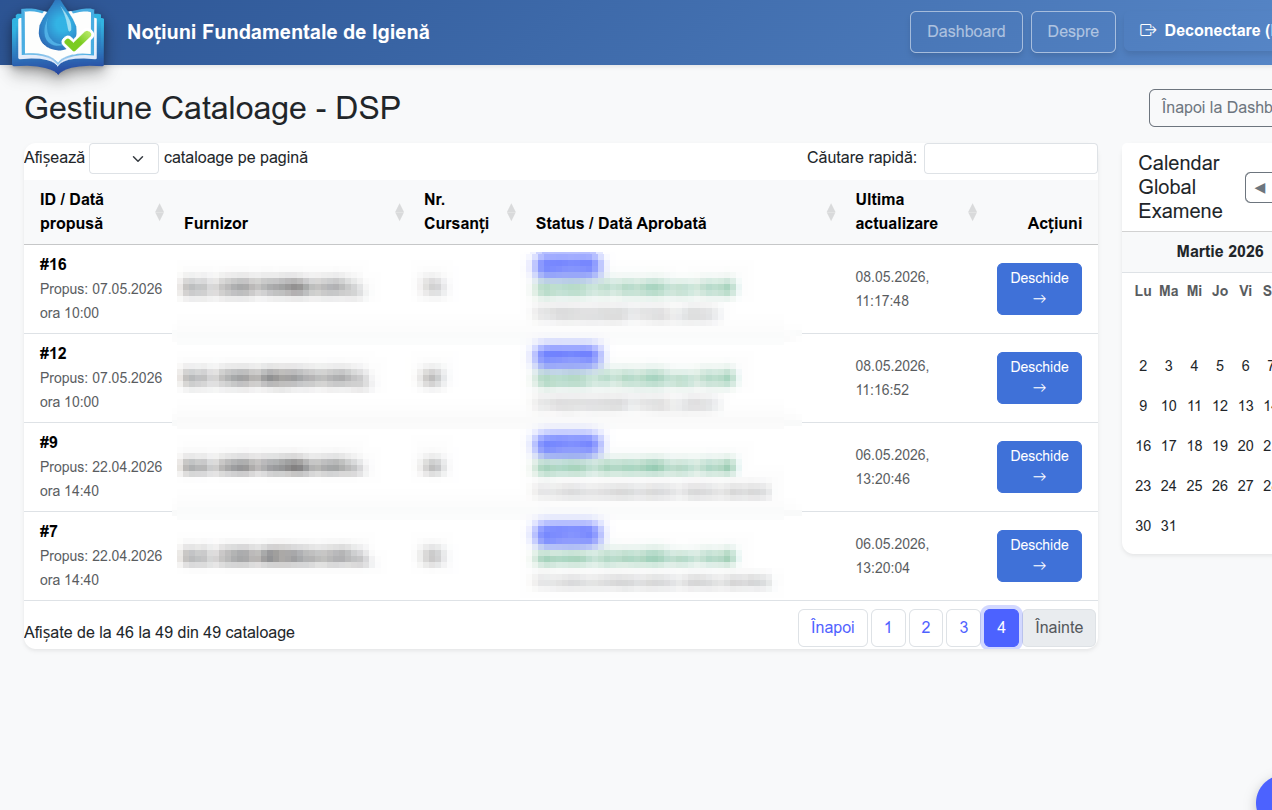Click Noțiuni Fundamentale de Igienă title

[x=278, y=32]
